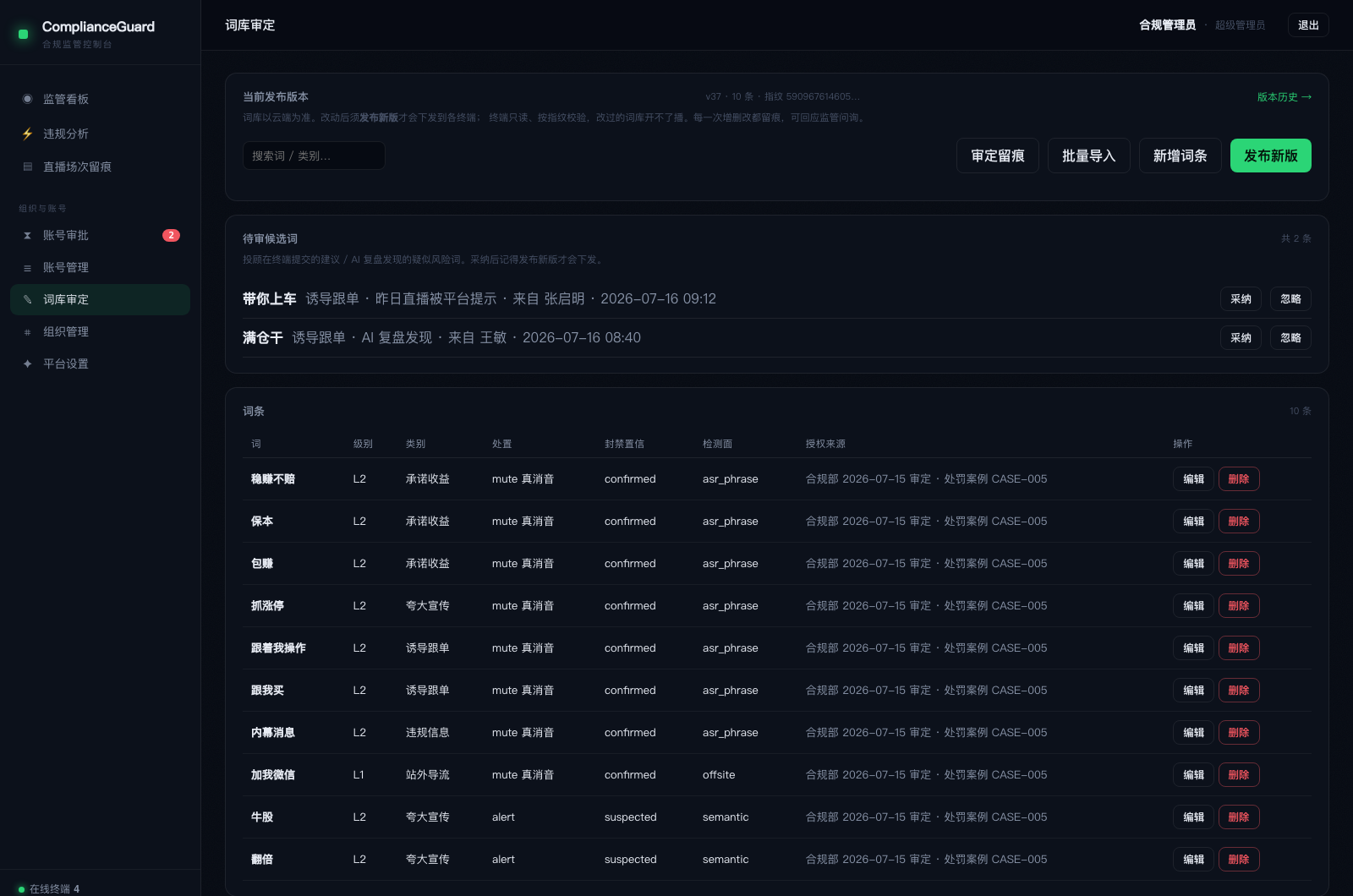The height and width of the screenshot is (896, 1353).
Task: Click the 审定留痕 button
Action: (998, 156)
